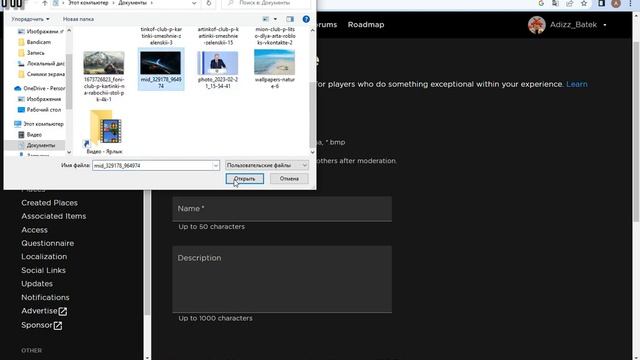
Task: Open the blue help icon in dialog
Action: [306, 19]
